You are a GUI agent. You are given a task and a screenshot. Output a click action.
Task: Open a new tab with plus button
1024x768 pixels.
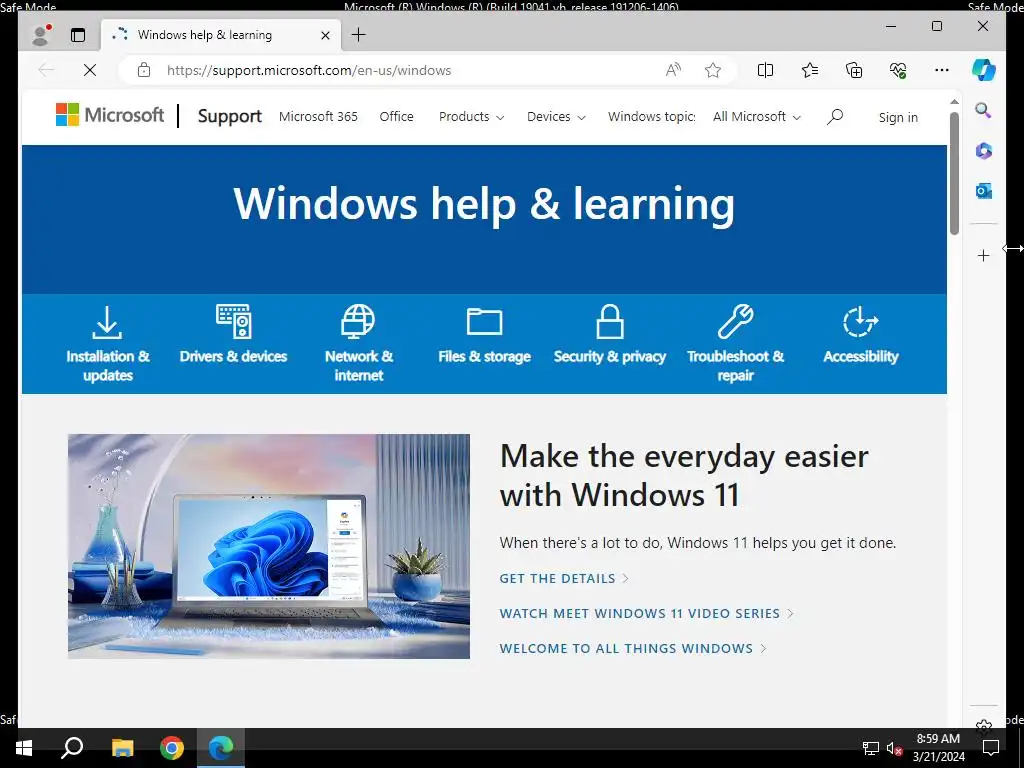point(359,35)
